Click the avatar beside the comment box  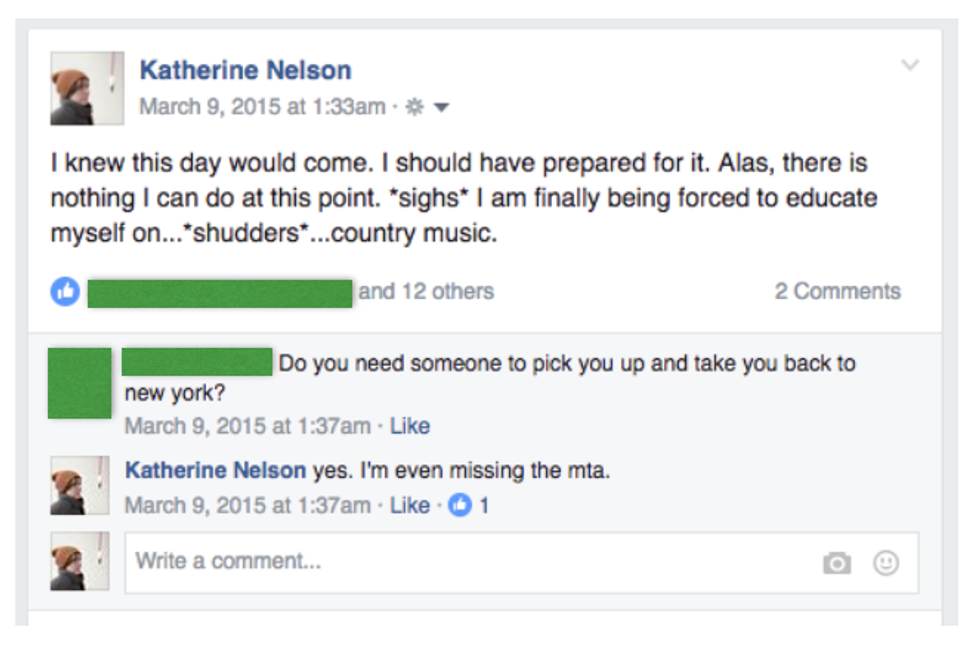pos(79,562)
